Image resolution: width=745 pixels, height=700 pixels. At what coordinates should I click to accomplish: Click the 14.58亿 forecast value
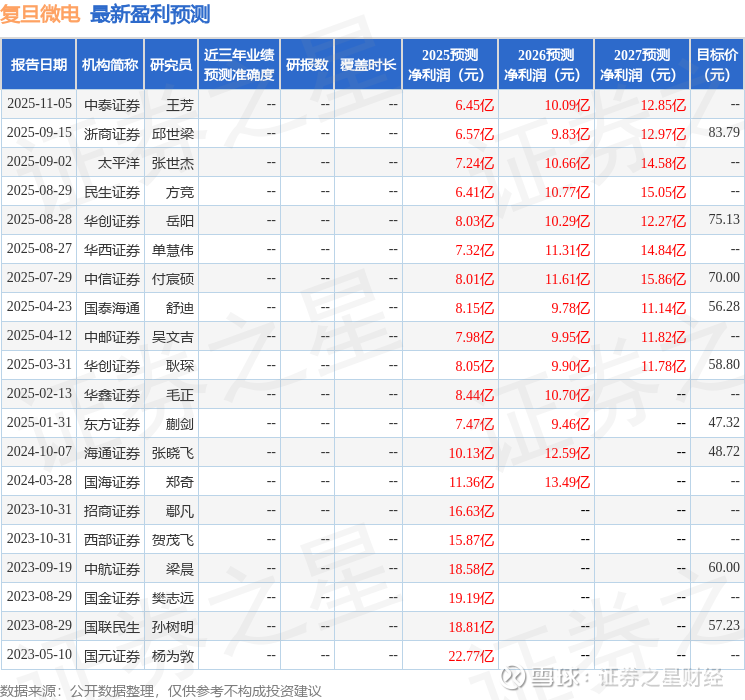click(x=663, y=163)
